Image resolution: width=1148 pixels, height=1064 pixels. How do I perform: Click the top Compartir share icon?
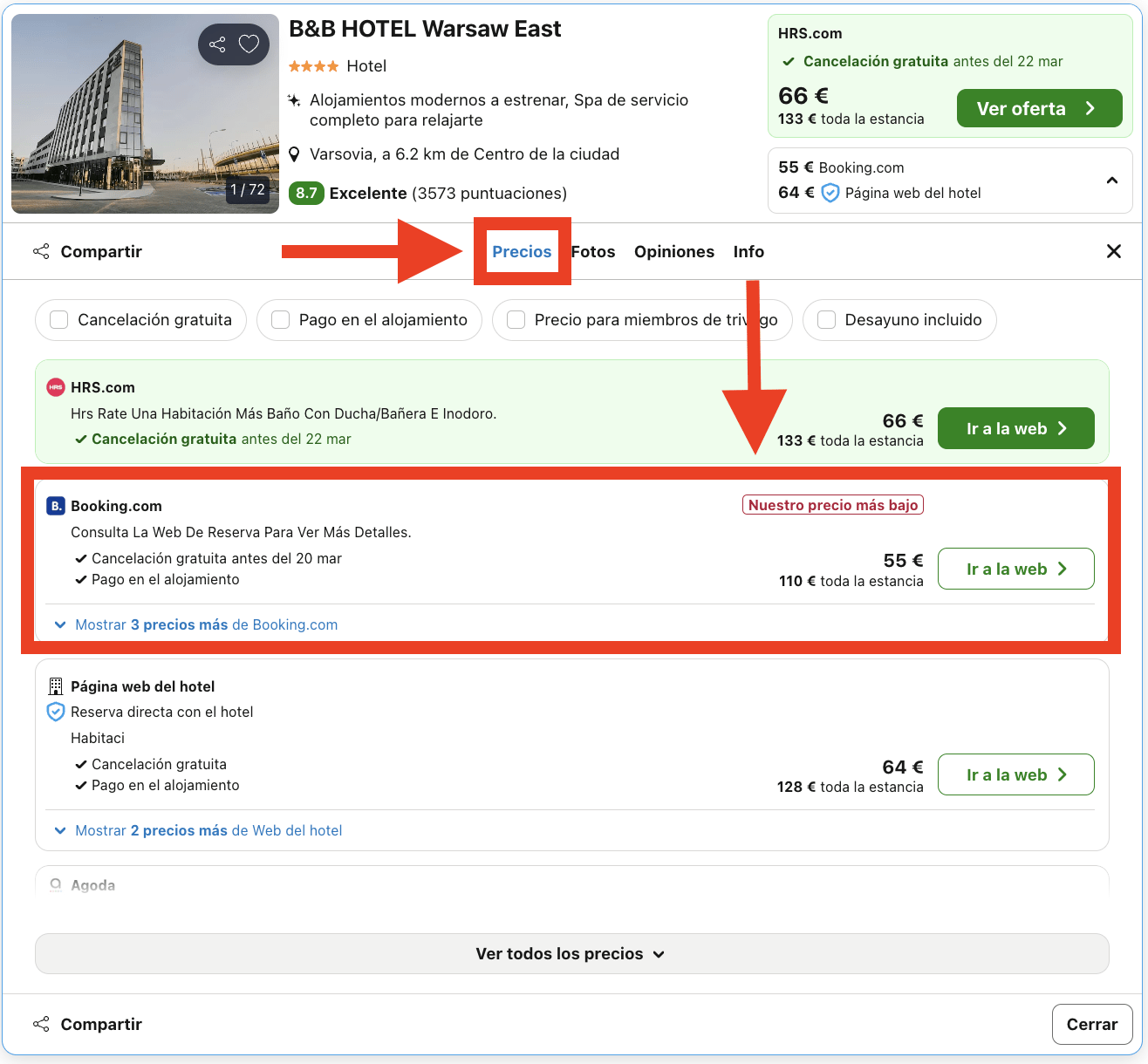41,252
